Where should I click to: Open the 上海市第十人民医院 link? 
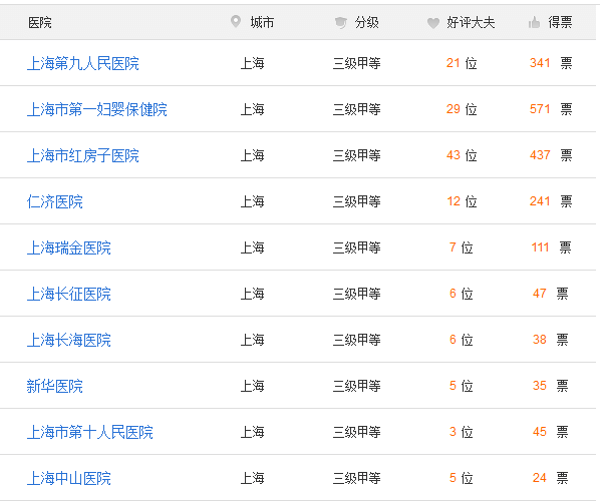[90, 432]
